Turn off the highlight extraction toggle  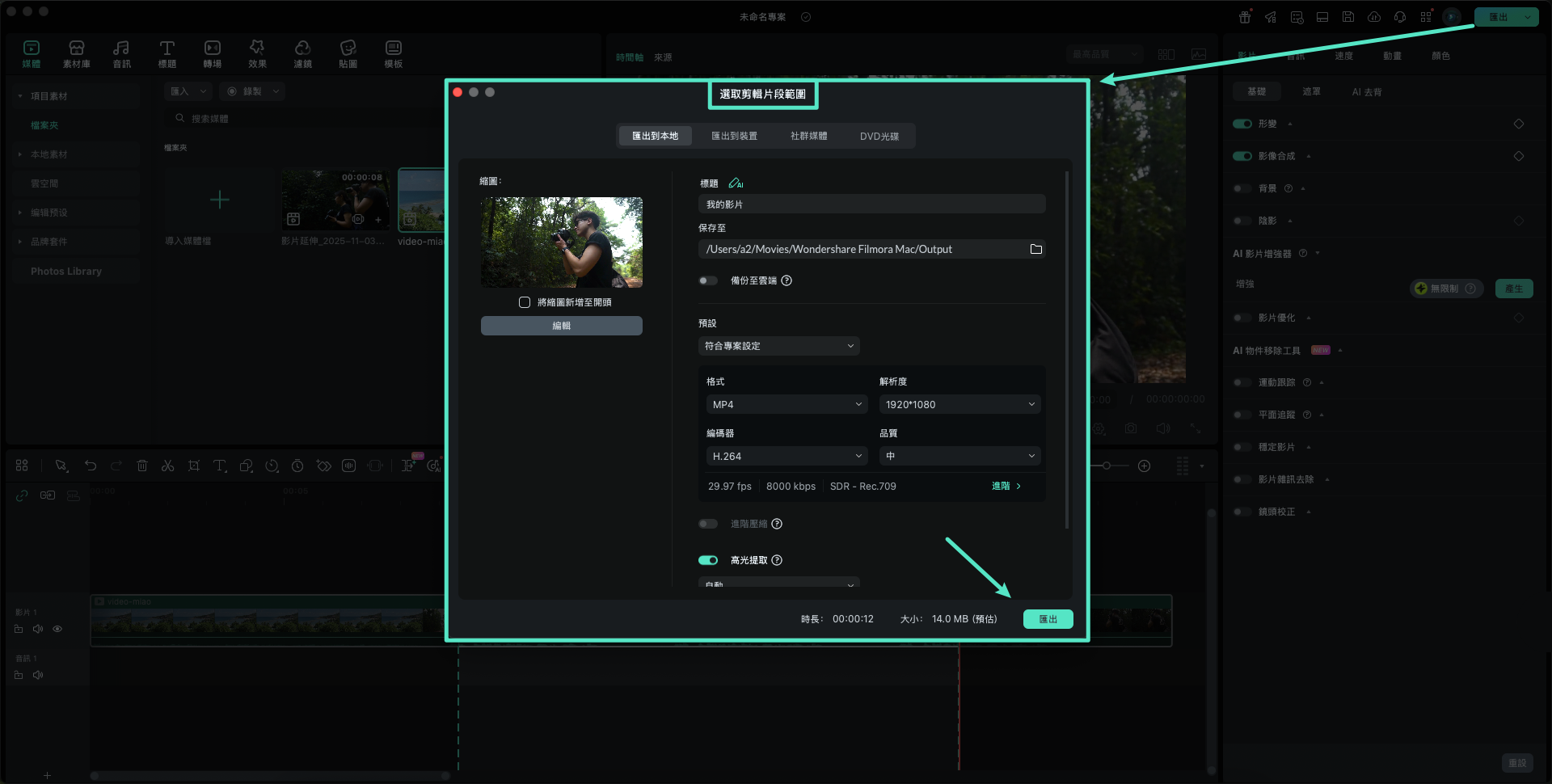[x=708, y=560]
